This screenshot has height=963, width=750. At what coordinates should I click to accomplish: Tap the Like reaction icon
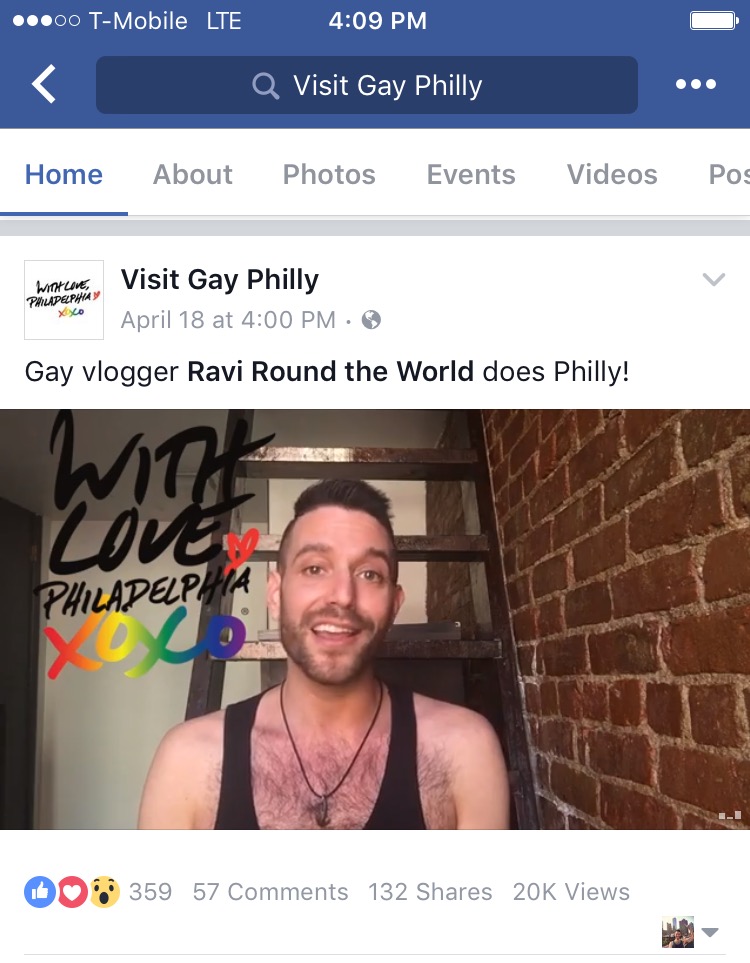tap(39, 891)
